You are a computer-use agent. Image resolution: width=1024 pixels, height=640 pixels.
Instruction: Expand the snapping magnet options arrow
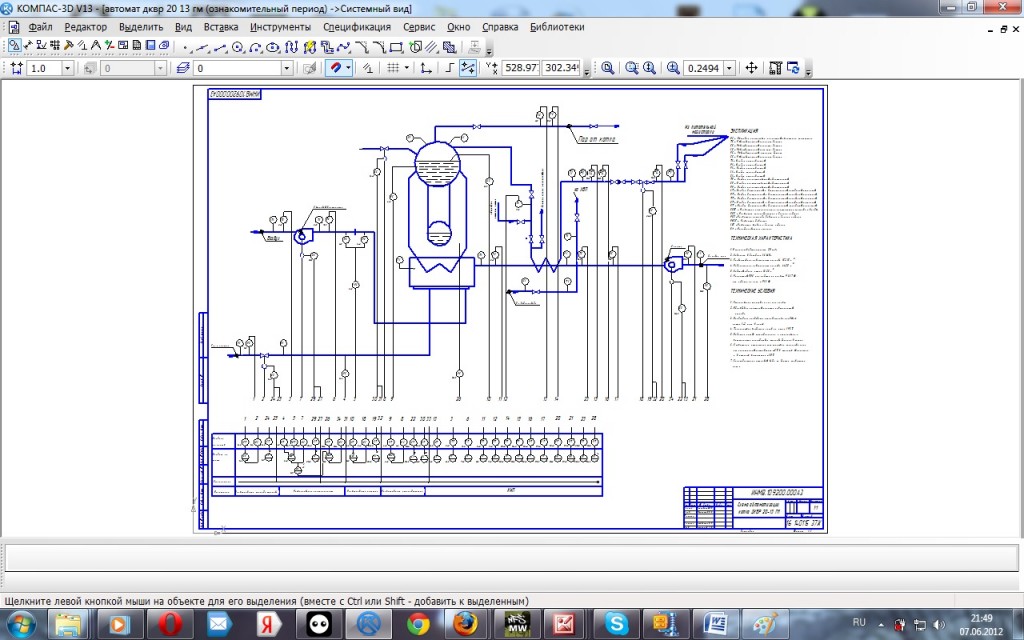point(348,68)
